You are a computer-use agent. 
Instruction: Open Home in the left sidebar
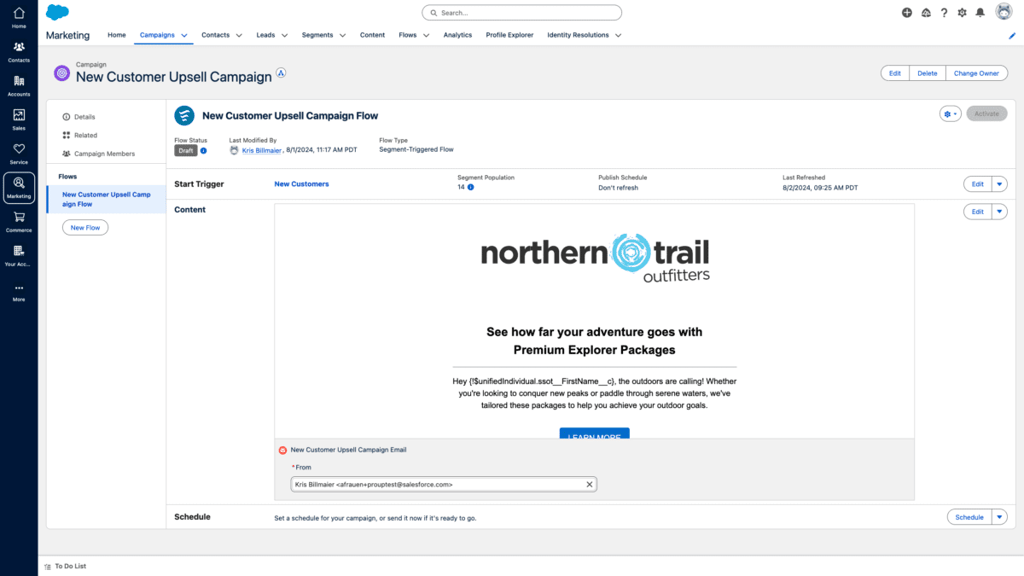click(19, 17)
